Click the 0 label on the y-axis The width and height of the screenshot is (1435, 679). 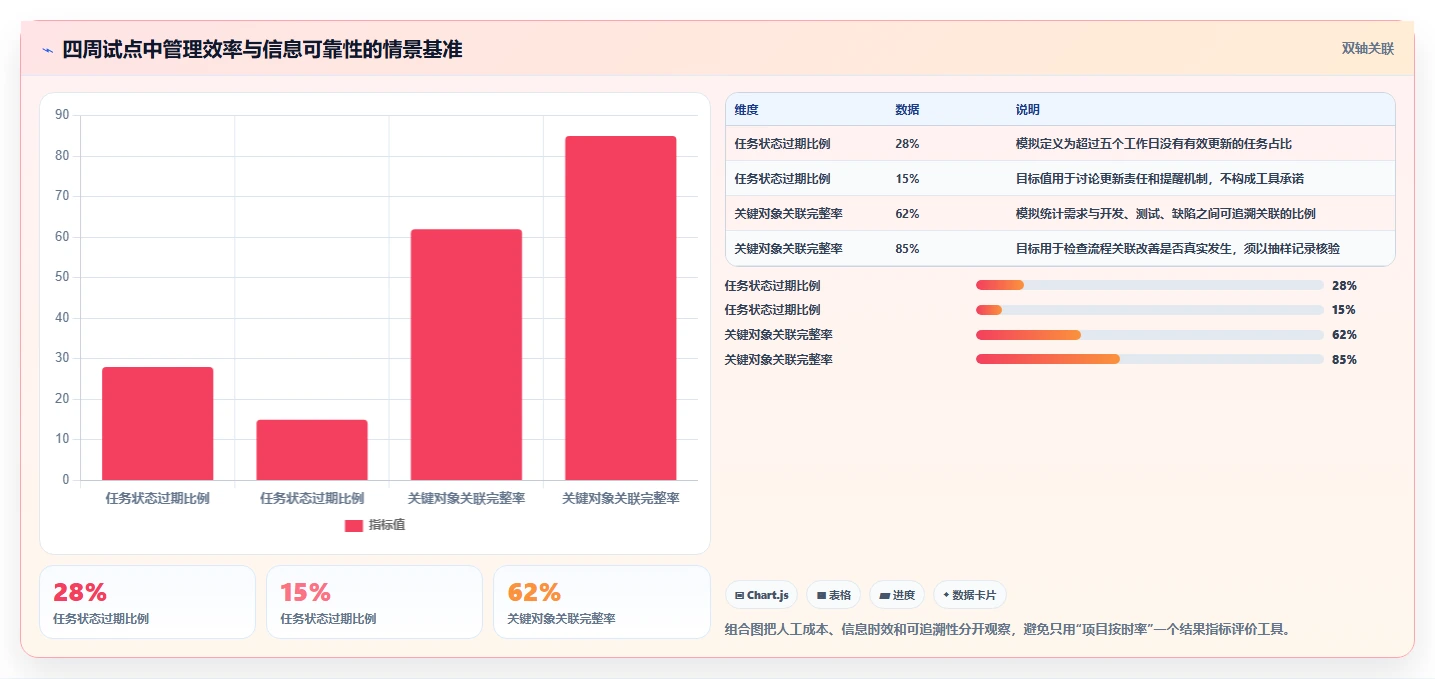[66, 480]
